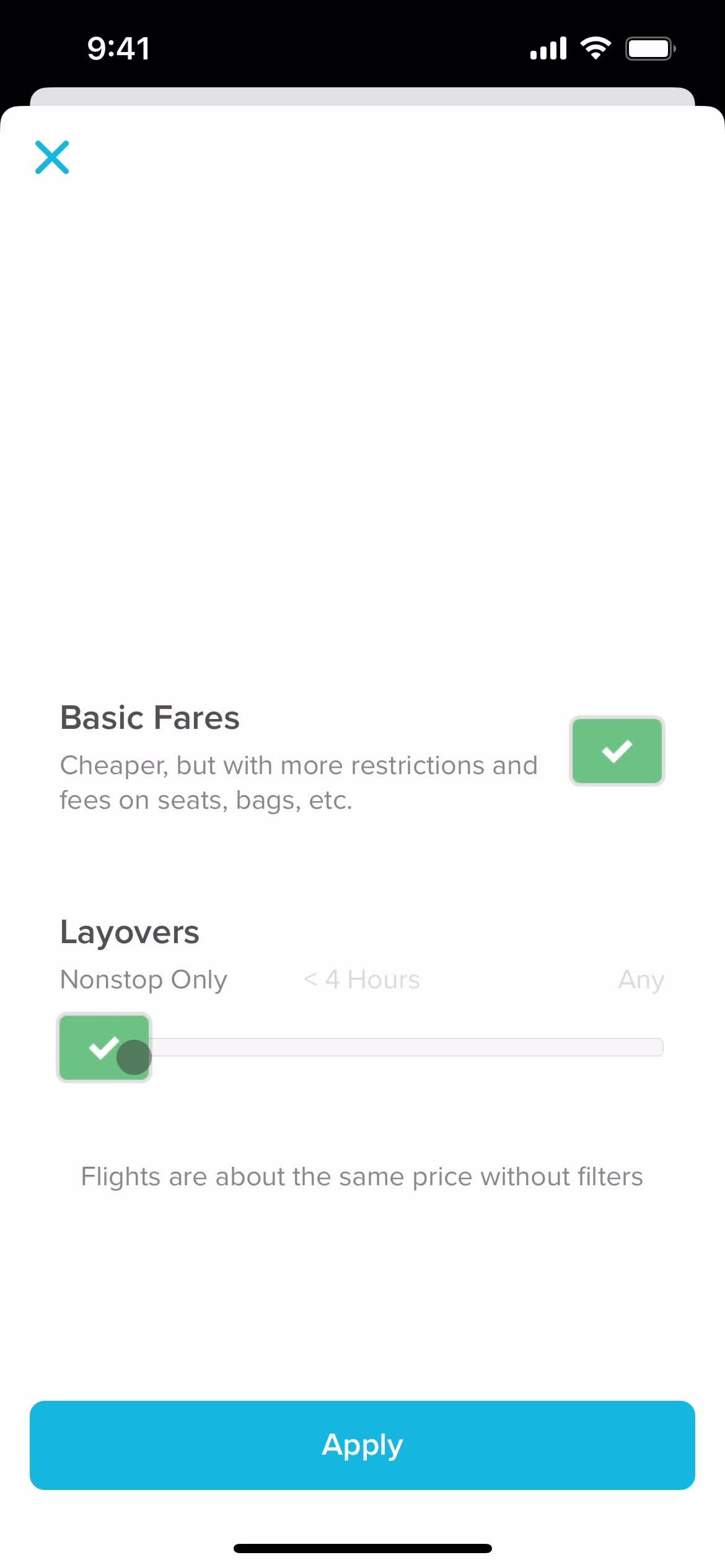
Task: Select the 'Nonstop Only' label
Action: coord(144,980)
